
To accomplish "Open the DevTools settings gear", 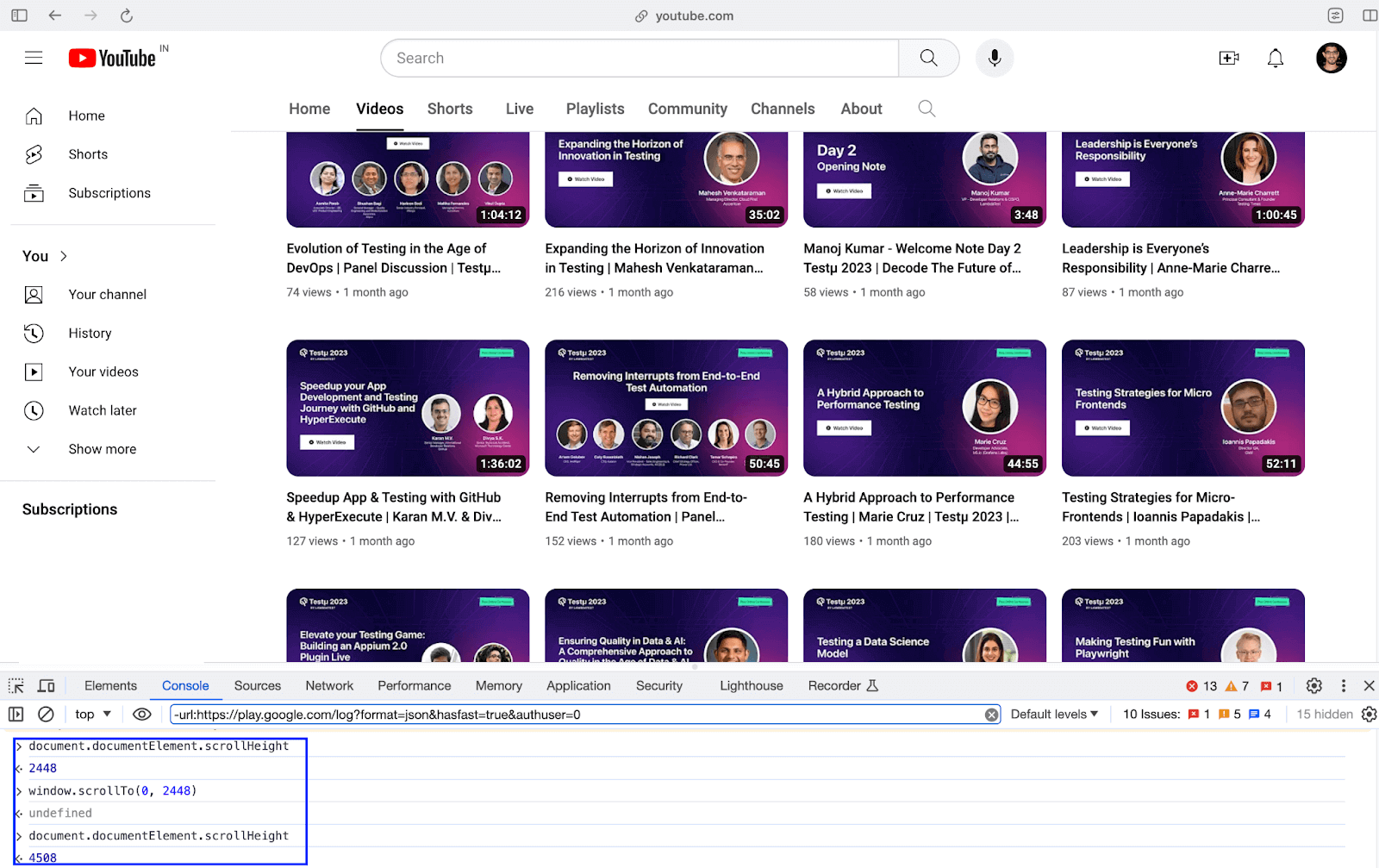I will pyautogui.click(x=1313, y=685).
